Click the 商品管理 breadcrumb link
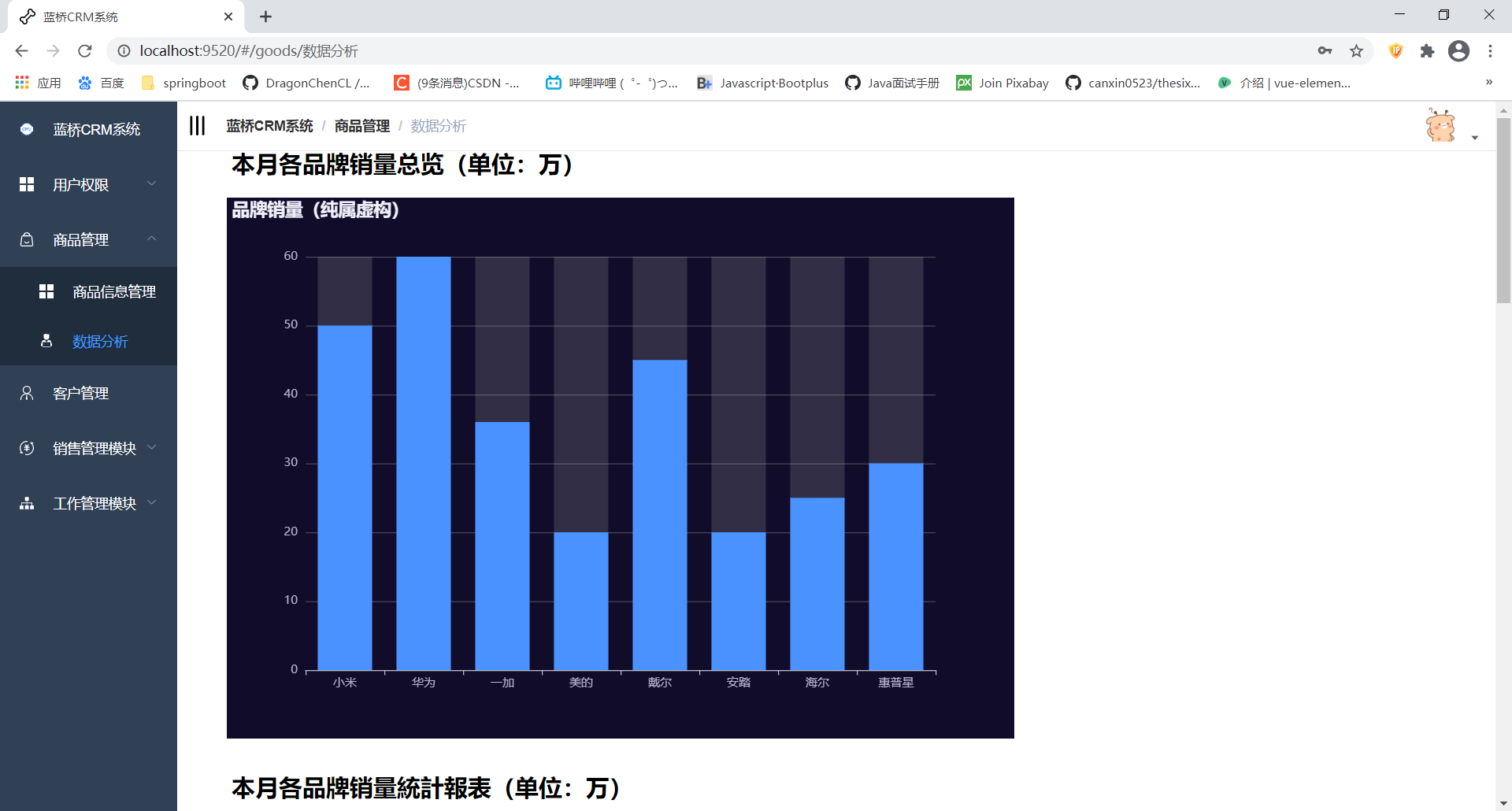The width and height of the screenshot is (1512, 811). [x=362, y=126]
